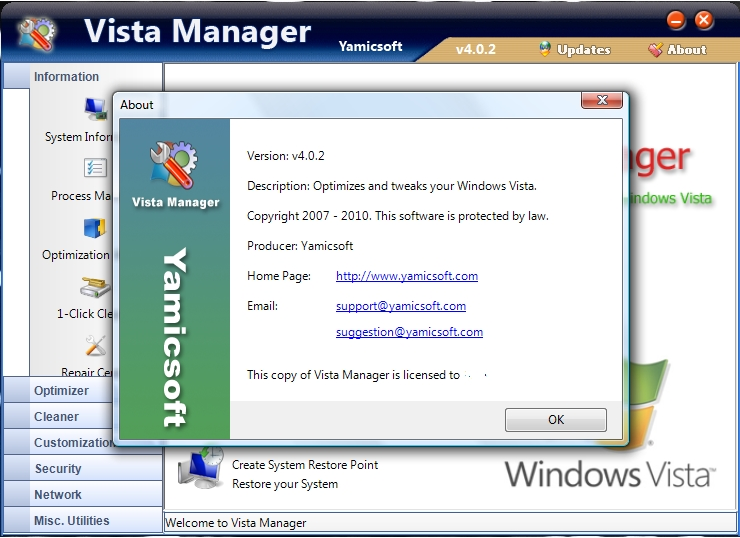The image size is (740, 538).
Task: Open the yamicsoft.com home page link
Action: click(406, 276)
